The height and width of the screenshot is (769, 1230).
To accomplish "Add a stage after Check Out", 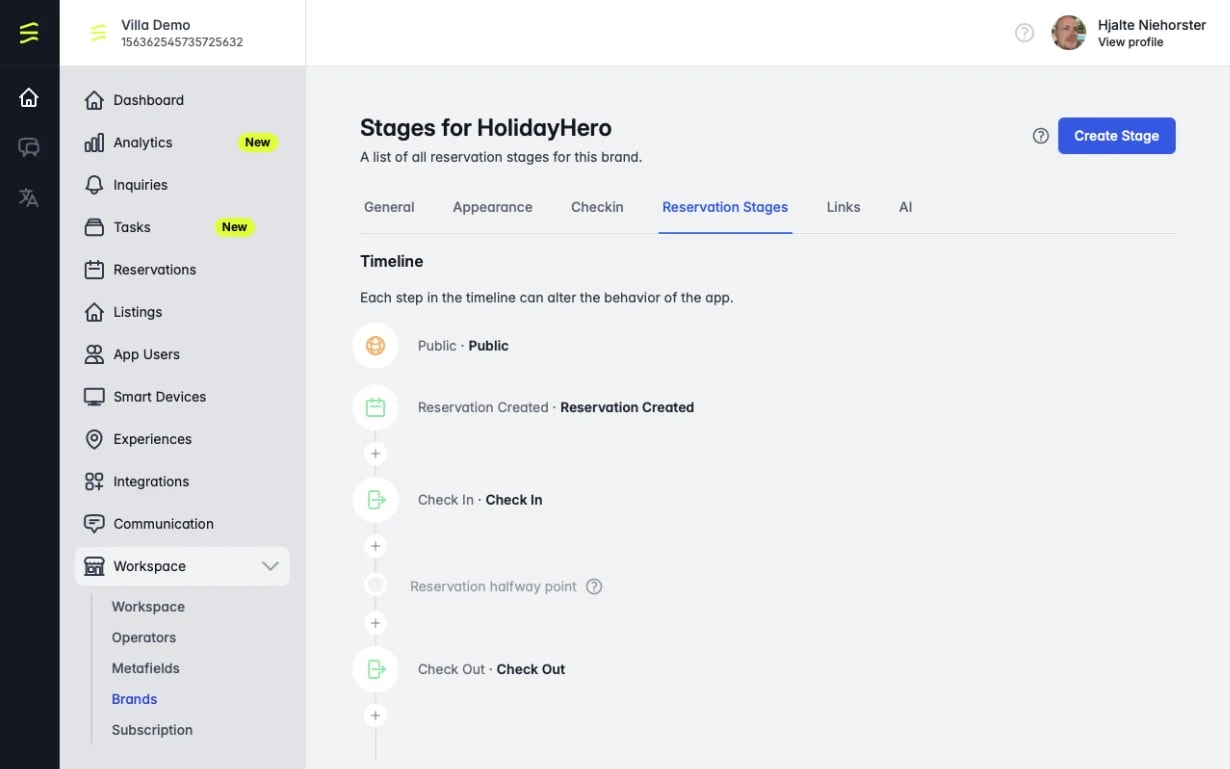I will click(375, 715).
